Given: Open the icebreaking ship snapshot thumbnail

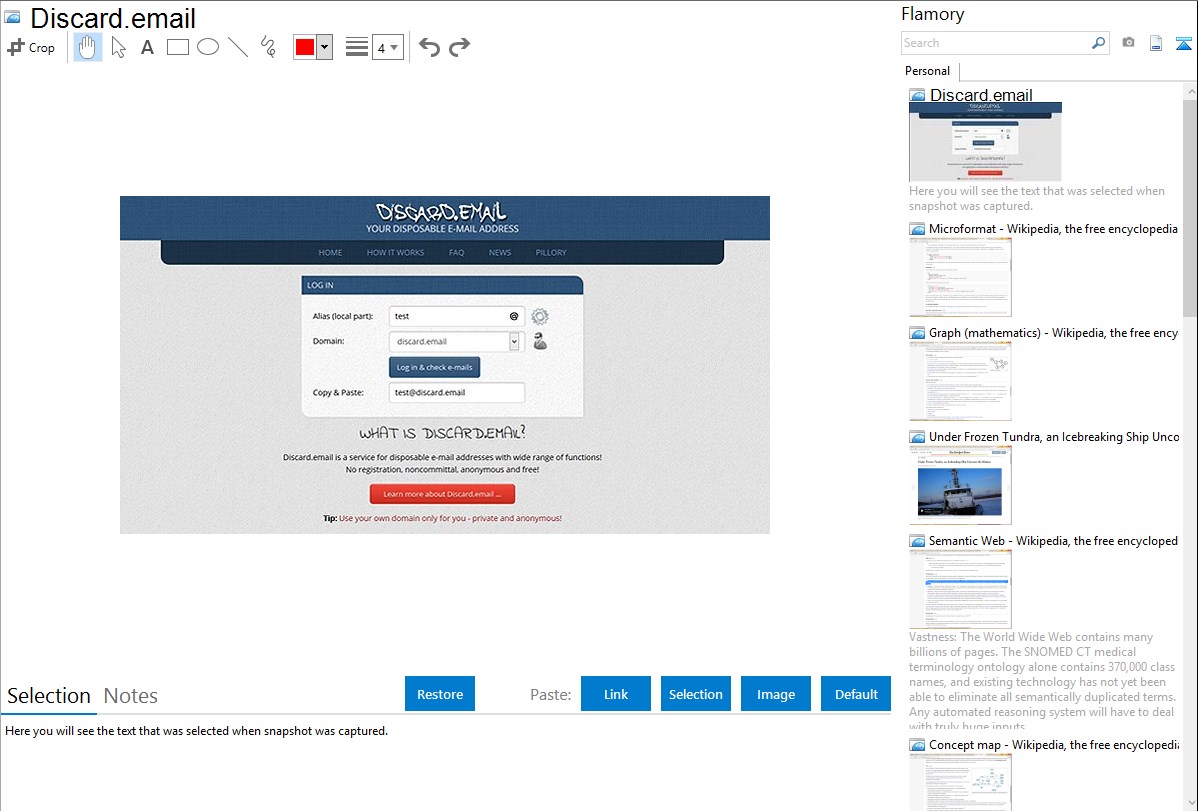Looking at the screenshot, I should click(960, 485).
